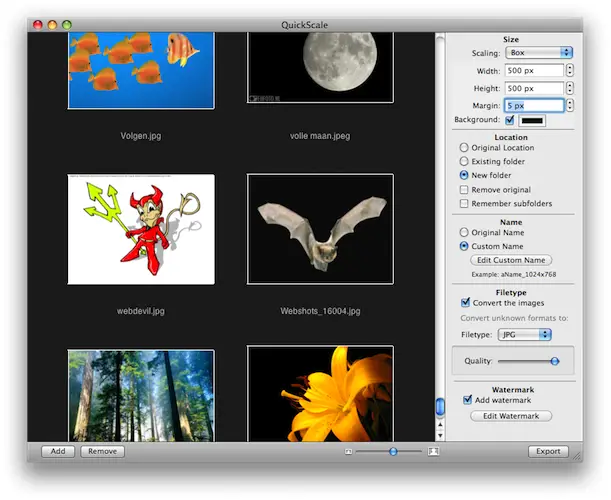Disable the Add watermark checkbox

click(x=467, y=400)
